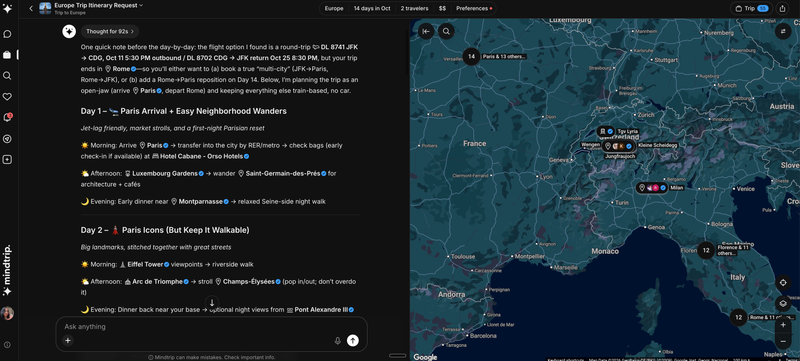Image resolution: width=800 pixels, height=361 pixels.
Task: Open the Champs-Élysées place link
Action: tap(248, 281)
